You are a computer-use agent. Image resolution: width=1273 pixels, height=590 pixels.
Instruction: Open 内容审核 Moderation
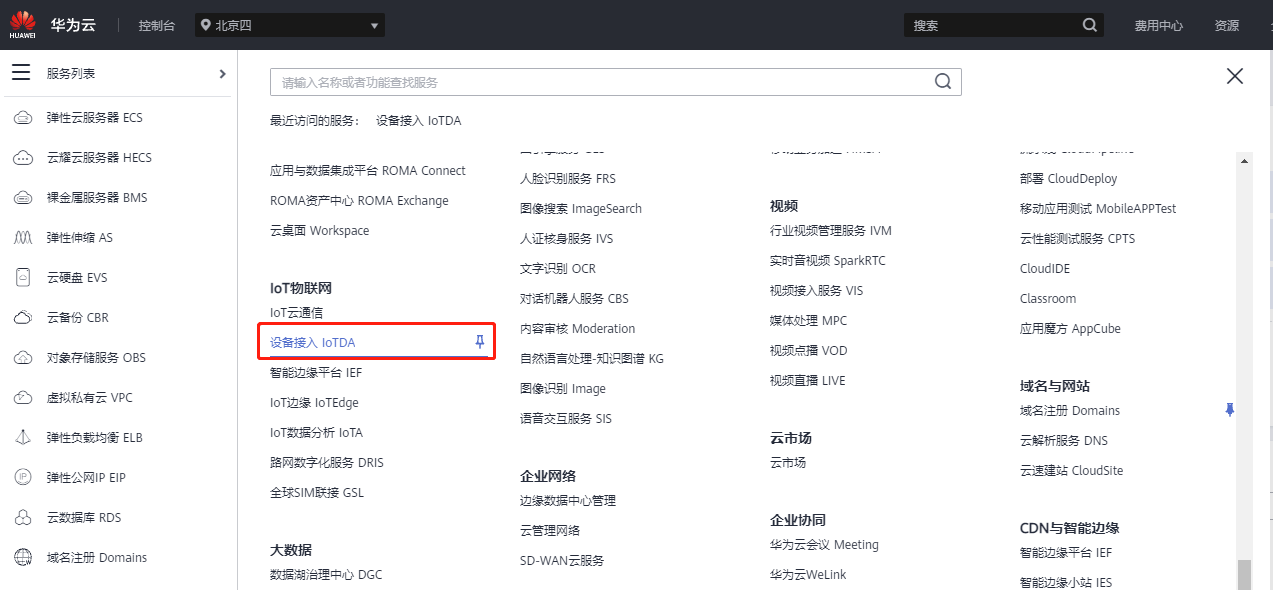point(577,328)
